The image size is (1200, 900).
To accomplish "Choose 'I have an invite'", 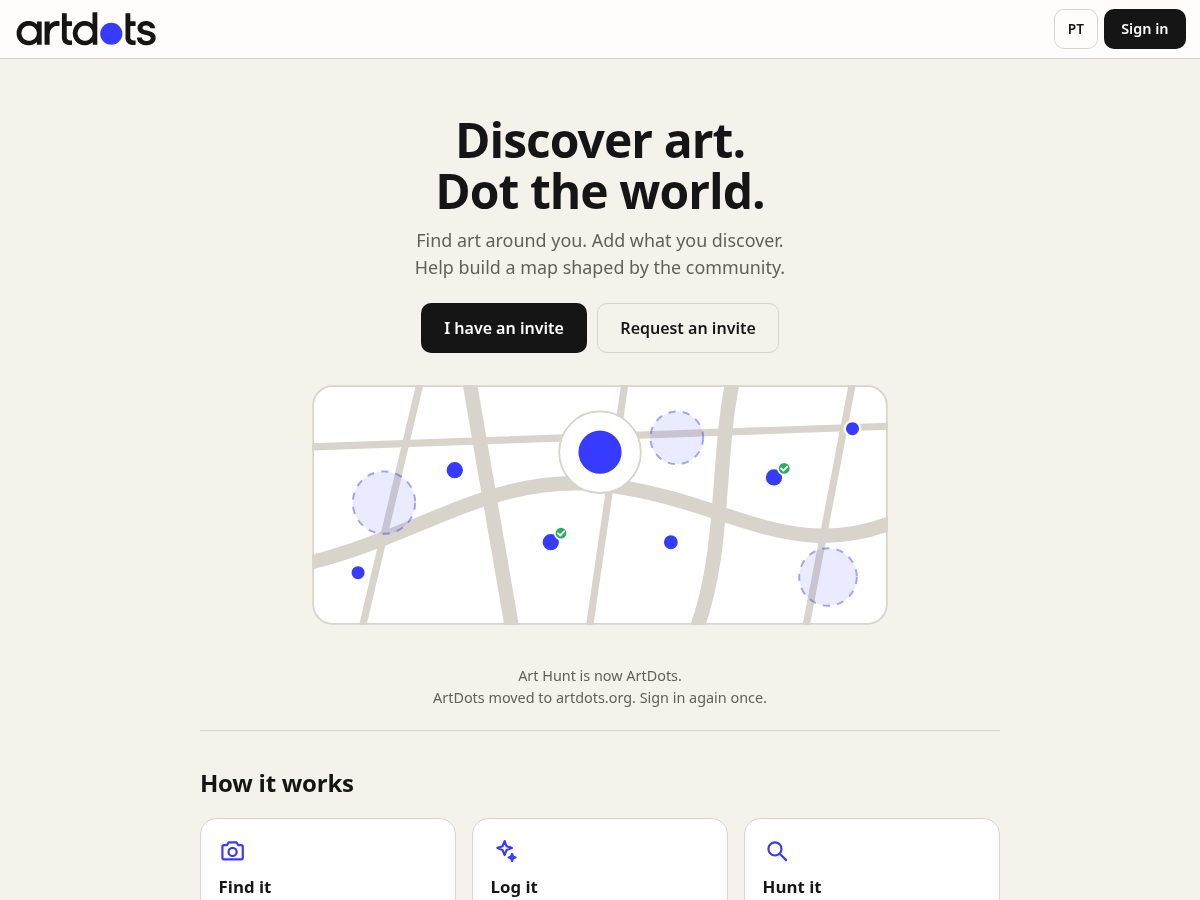I will point(504,328).
